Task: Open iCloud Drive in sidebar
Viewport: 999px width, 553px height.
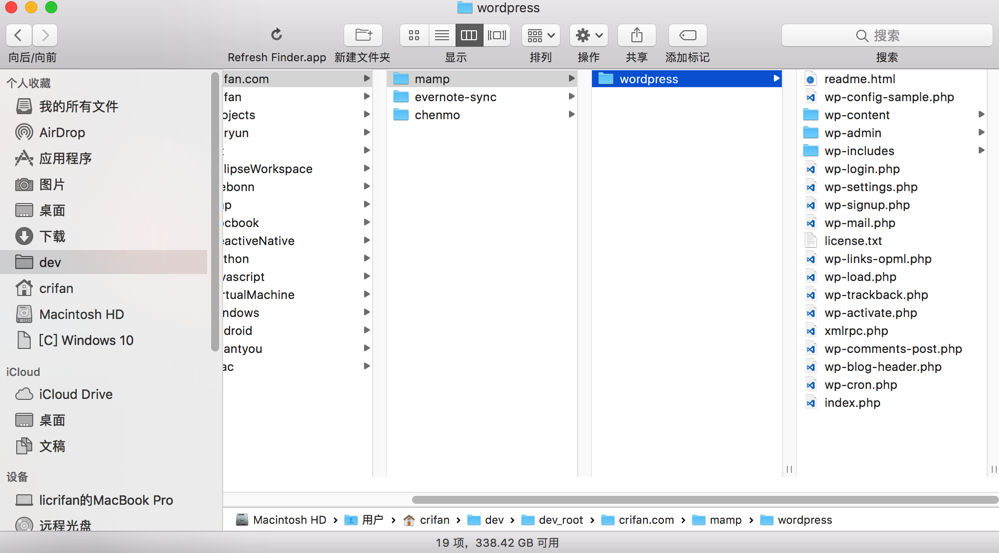Action: [x=76, y=394]
